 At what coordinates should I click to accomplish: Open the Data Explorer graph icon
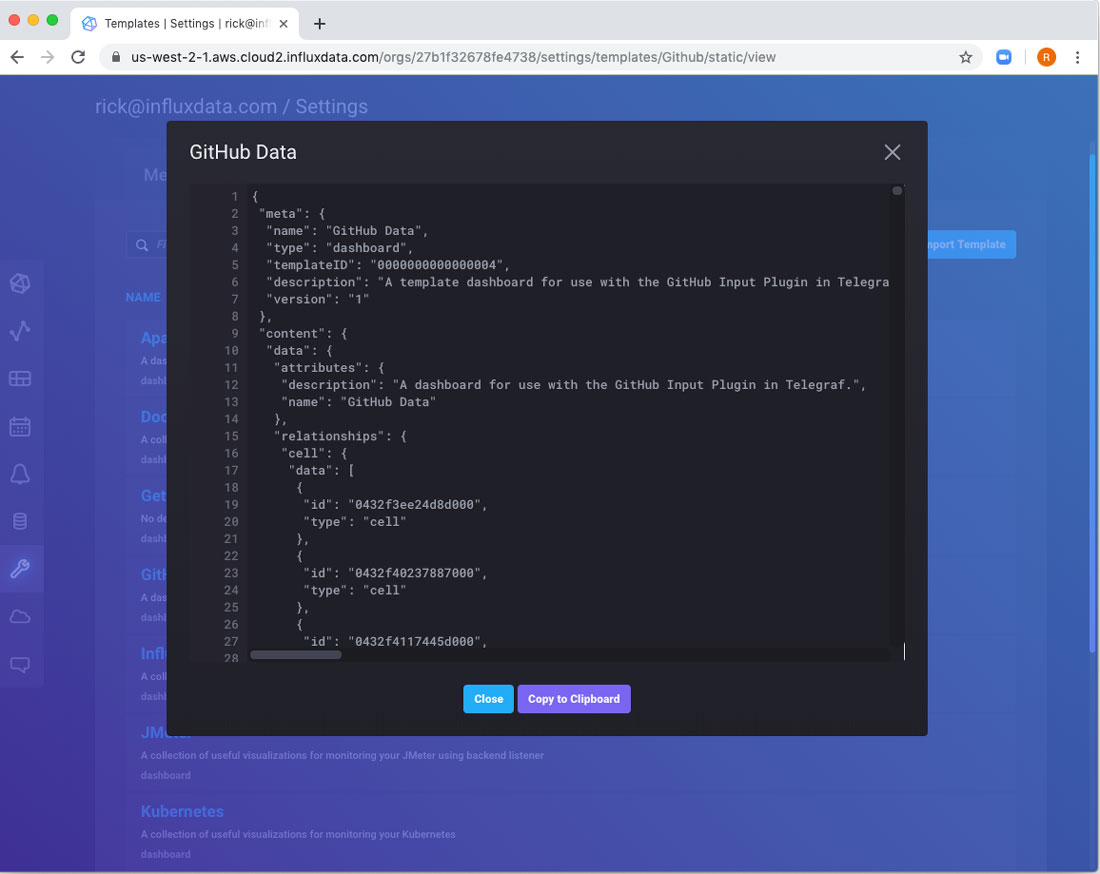pyautogui.click(x=20, y=331)
